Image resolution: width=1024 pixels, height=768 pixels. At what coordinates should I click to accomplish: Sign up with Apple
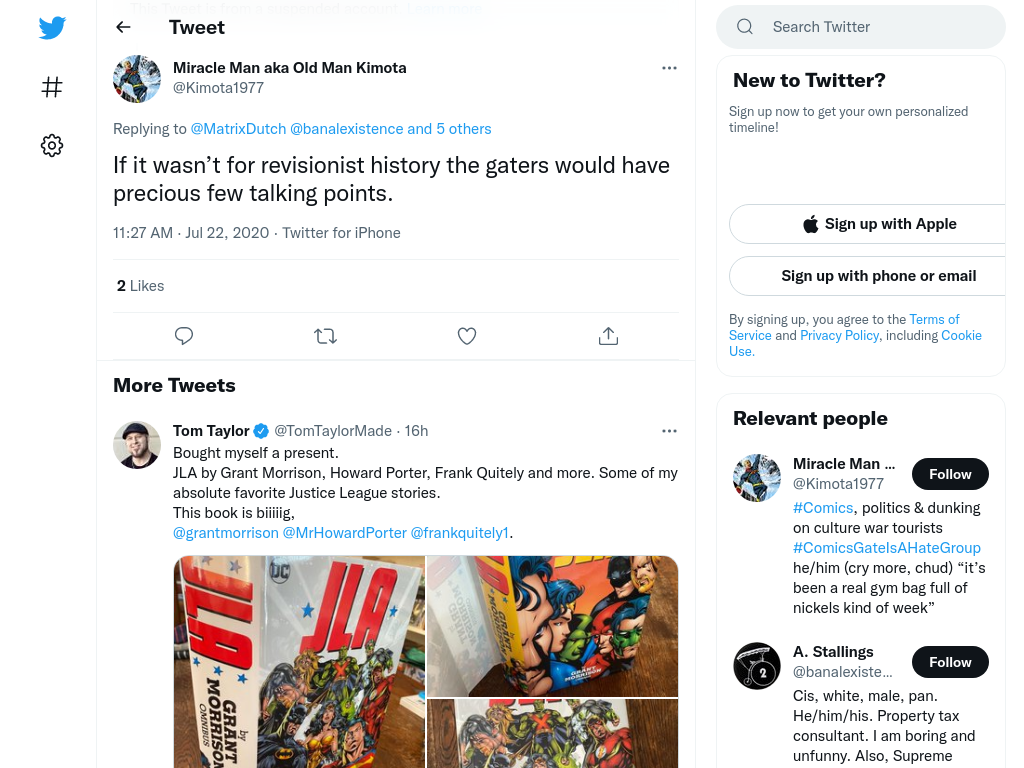tap(880, 224)
